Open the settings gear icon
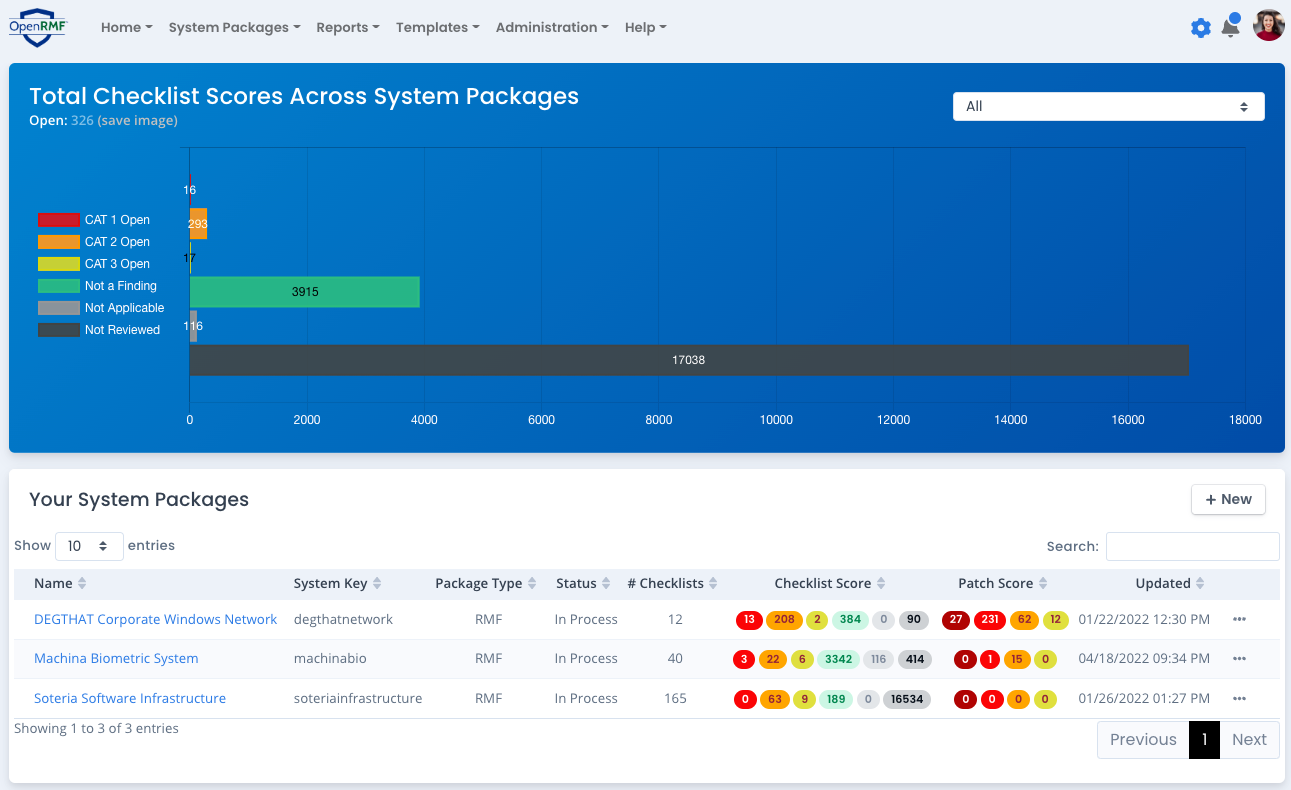 pos(1200,27)
